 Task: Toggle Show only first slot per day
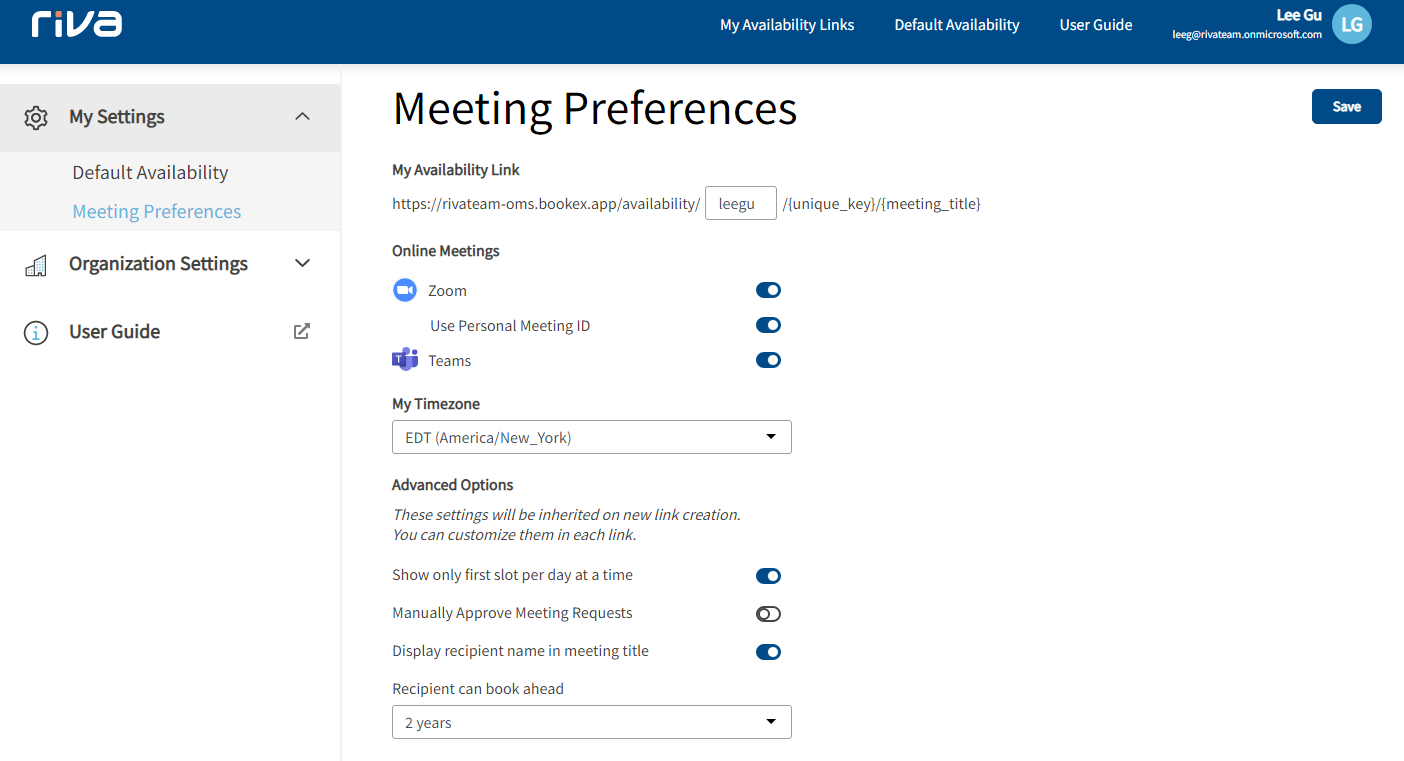[768, 576]
